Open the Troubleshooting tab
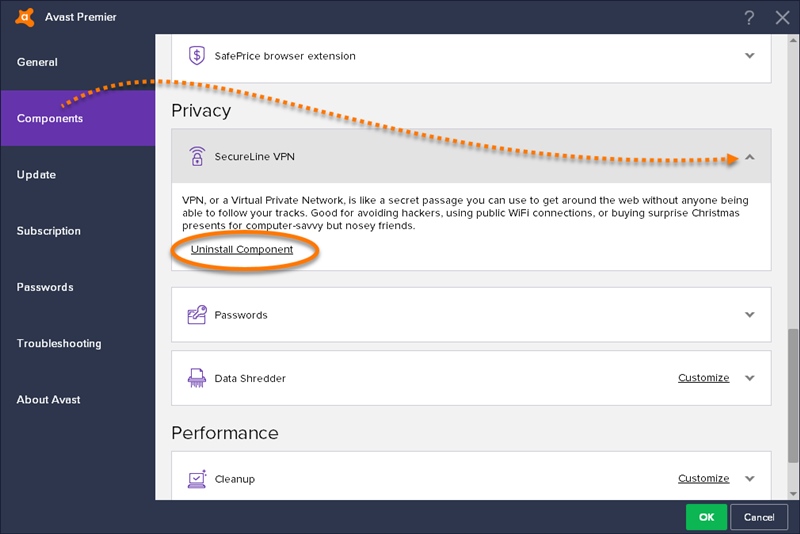Viewport: 800px width, 534px height. tap(78, 343)
